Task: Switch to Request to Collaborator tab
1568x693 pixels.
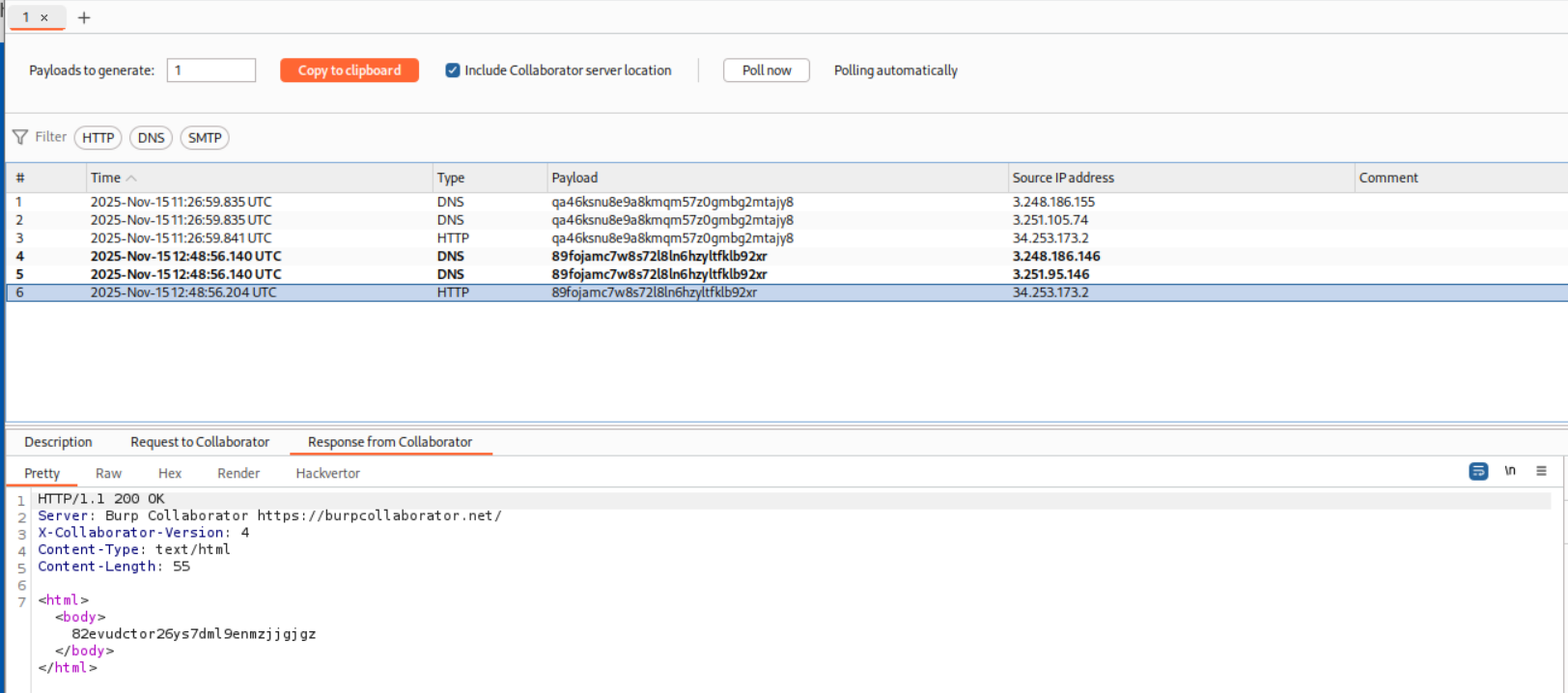Action: [x=200, y=442]
